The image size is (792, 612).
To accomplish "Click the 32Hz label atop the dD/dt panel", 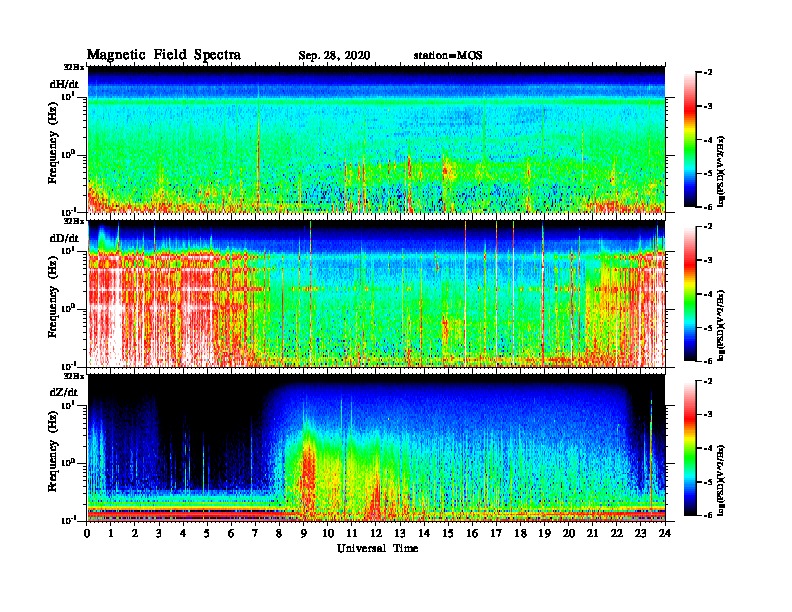I will click(73, 221).
